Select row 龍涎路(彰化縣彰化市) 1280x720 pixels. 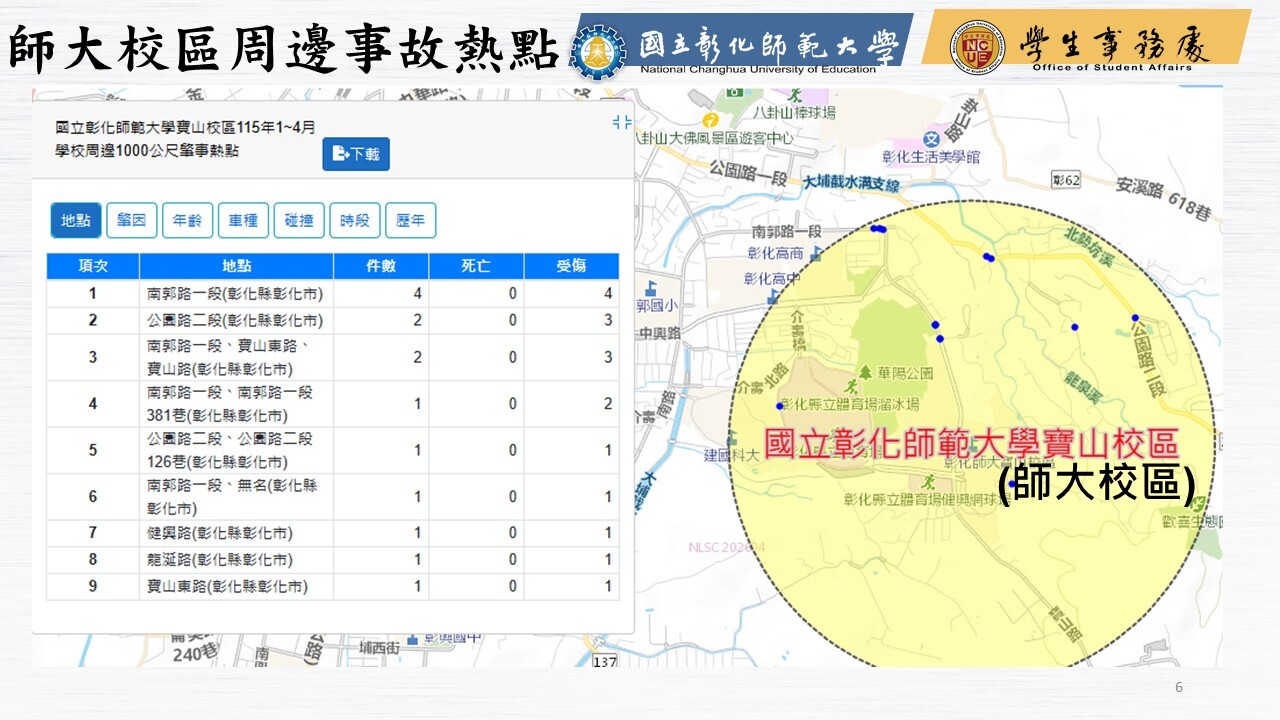pyautogui.click(x=333, y=560)
